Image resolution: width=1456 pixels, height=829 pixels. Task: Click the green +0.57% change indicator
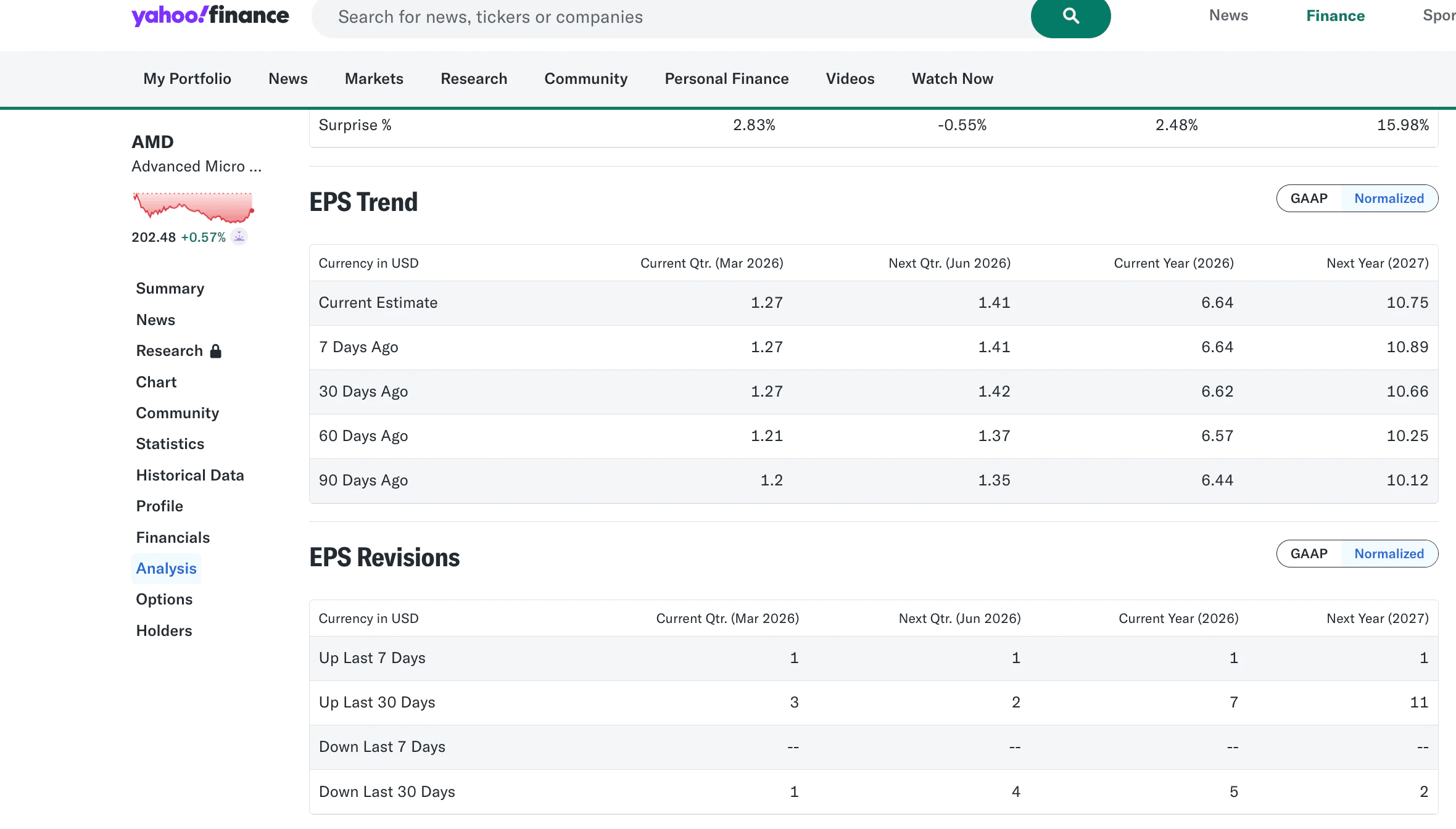pyautogui.click(x=202, y=236)
